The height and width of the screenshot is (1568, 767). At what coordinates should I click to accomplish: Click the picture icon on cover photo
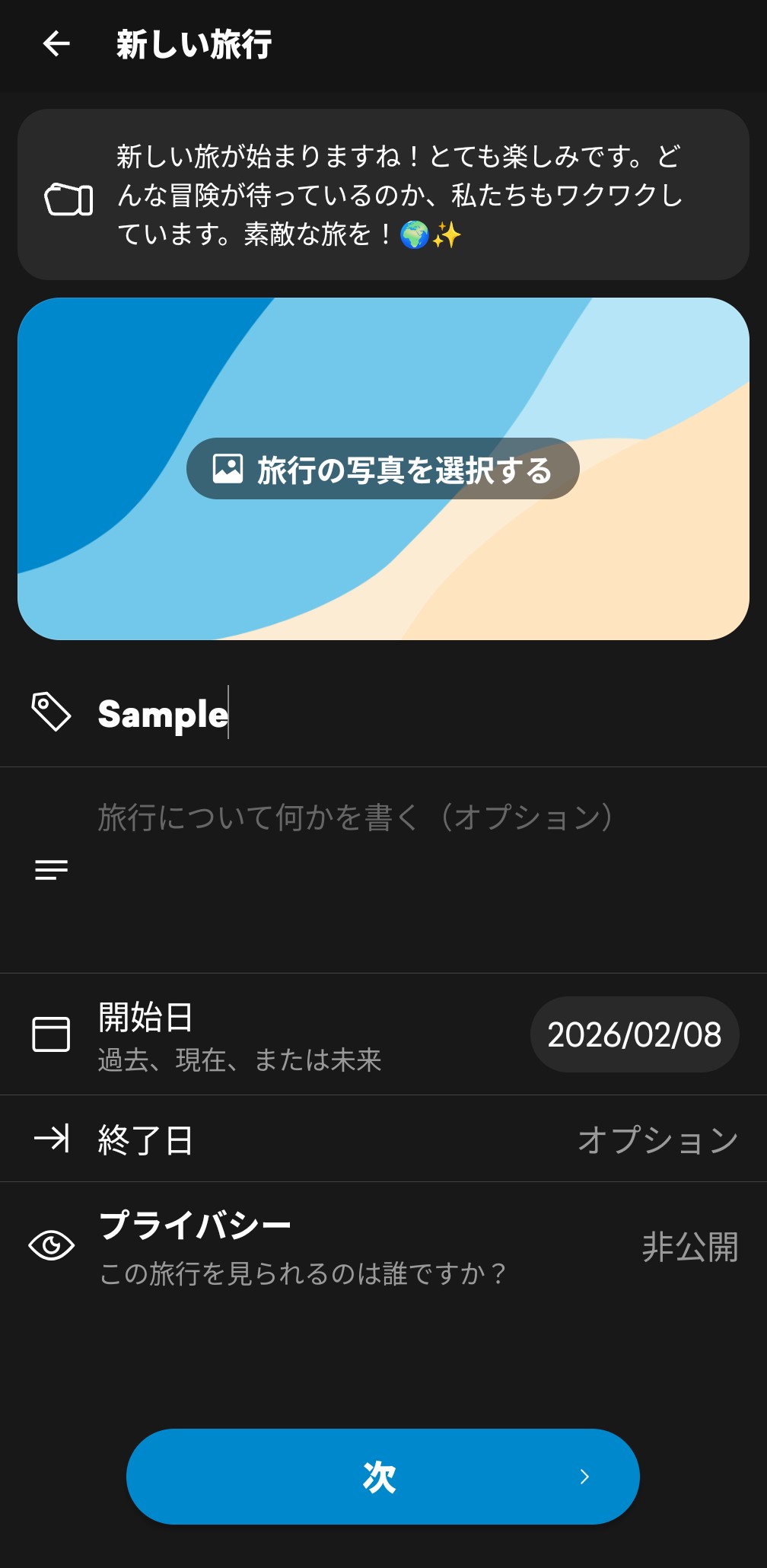[x=228, y=469]
